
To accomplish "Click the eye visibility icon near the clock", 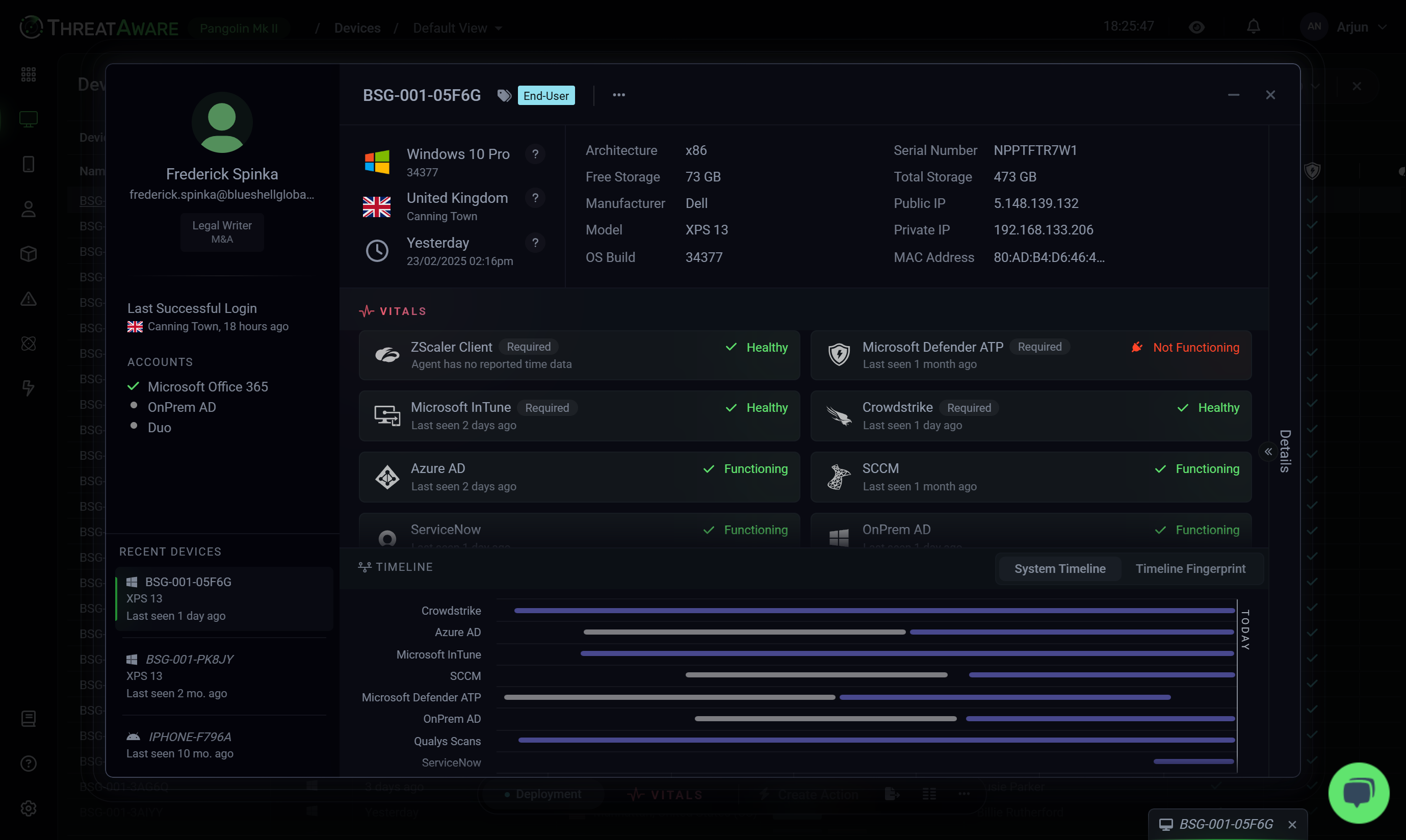I will click(x=1196, y=27).
